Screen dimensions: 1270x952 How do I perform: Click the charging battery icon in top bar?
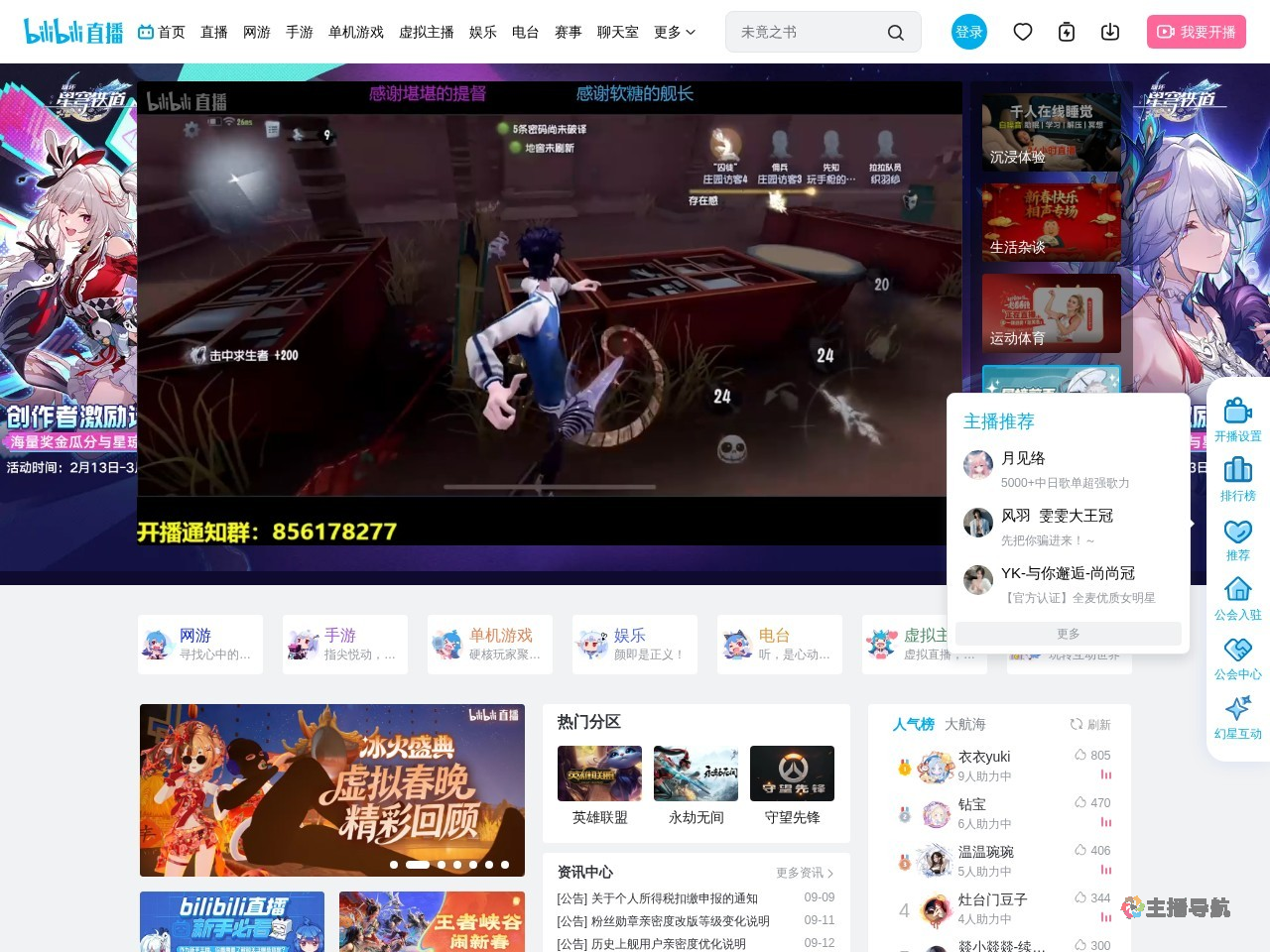pos(1067,32)
